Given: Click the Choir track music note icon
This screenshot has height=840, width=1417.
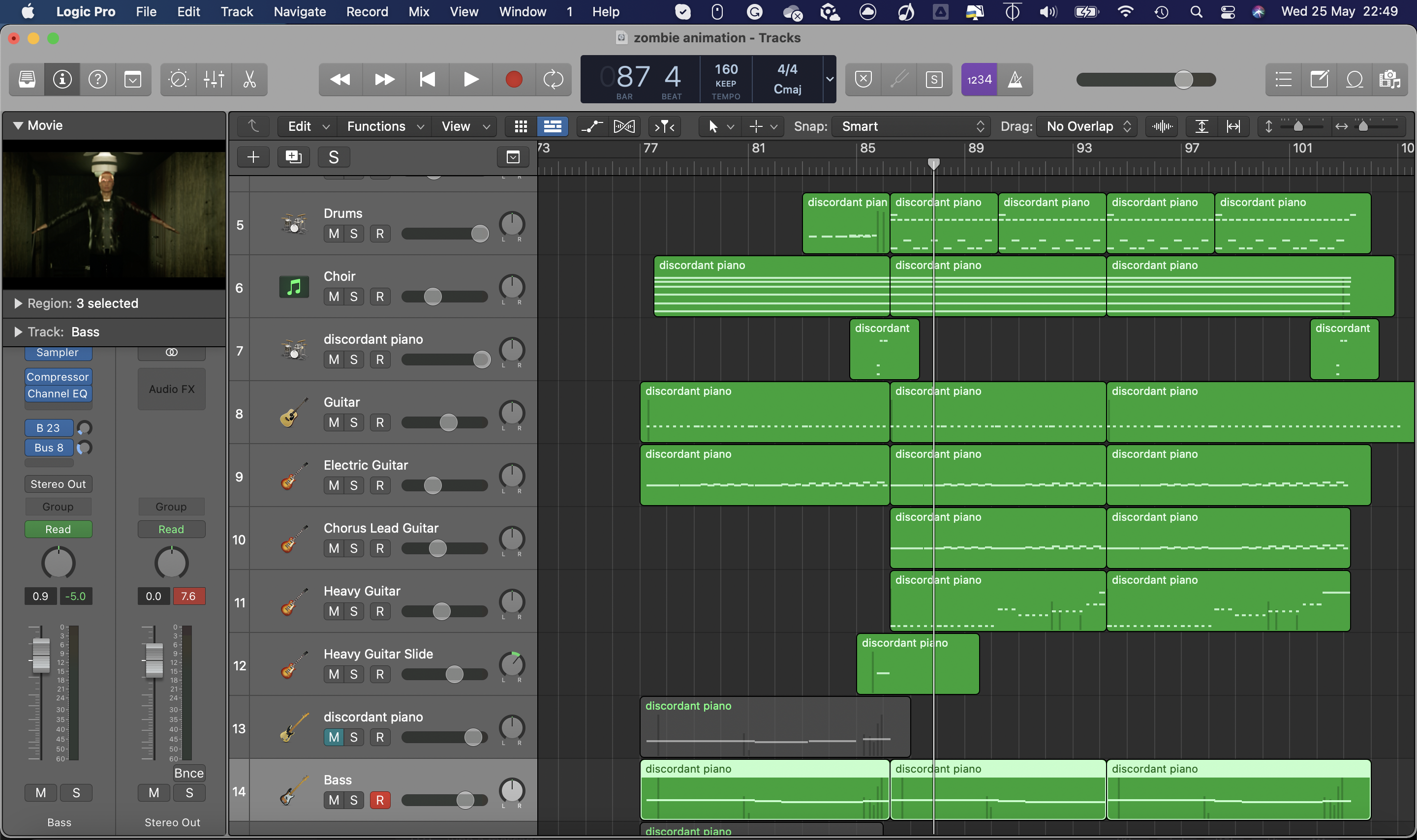Looking at the screenshot, I should pyautogui.click(x=294, y=287).
